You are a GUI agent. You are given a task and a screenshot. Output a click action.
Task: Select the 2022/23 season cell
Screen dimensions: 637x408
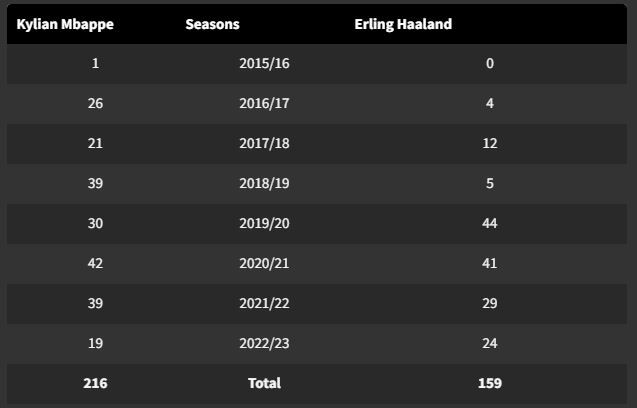264,343
